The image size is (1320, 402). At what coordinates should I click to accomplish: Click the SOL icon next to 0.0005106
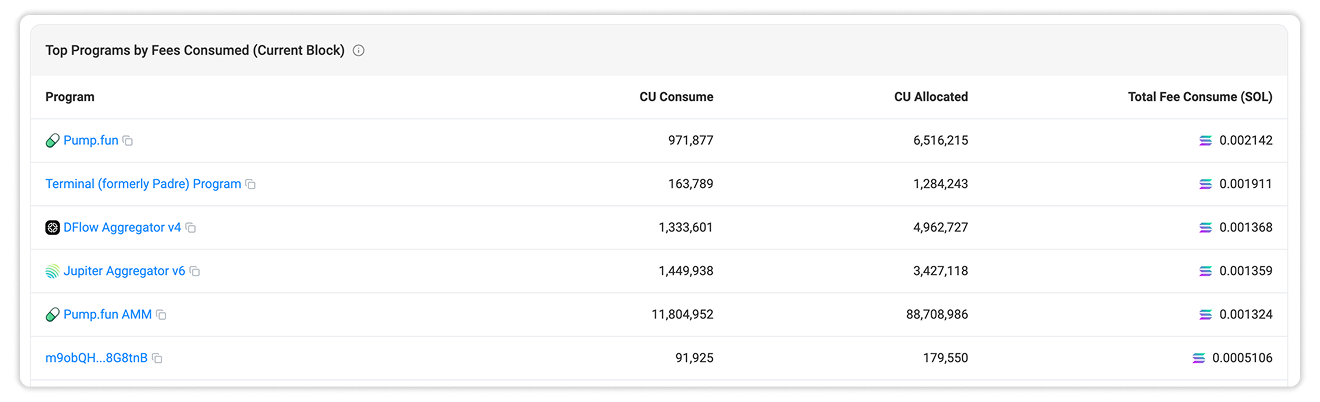[1199, 358]
